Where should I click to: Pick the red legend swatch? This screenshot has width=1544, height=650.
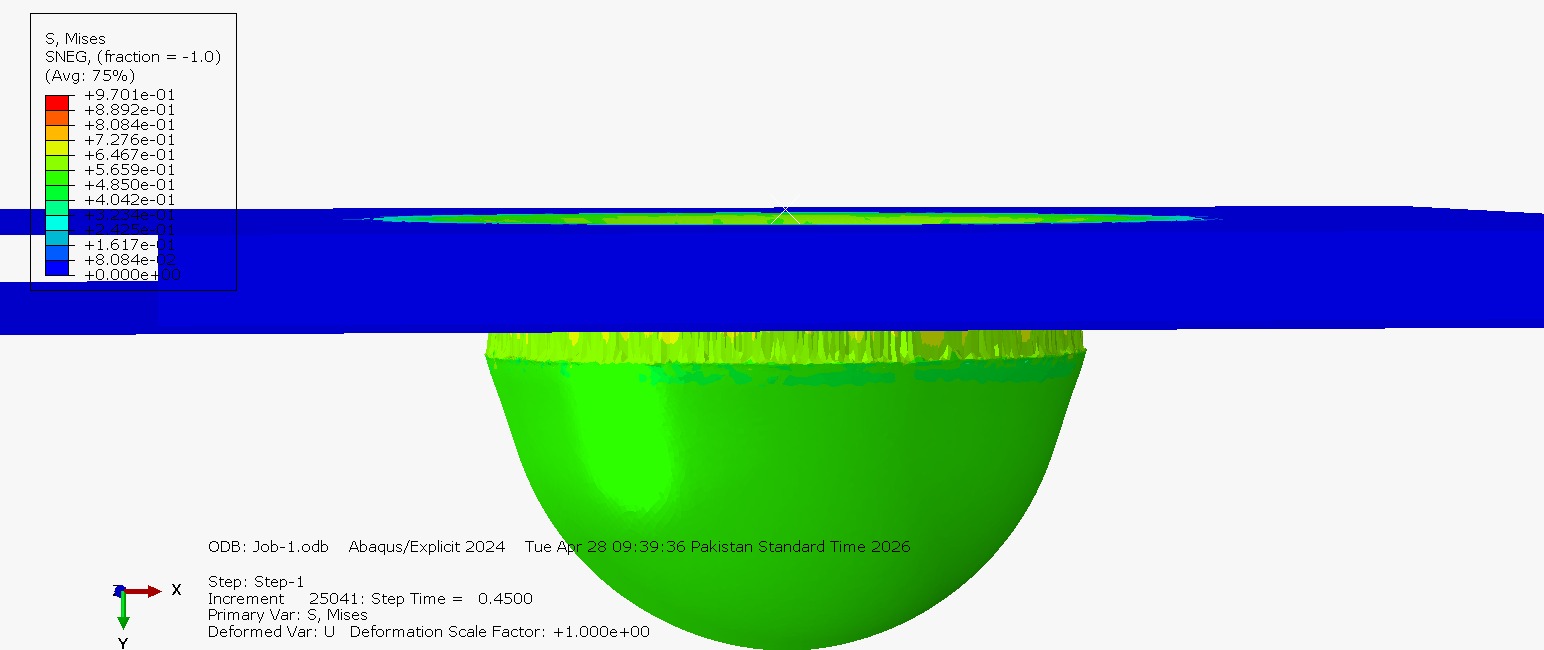point(57,102)
